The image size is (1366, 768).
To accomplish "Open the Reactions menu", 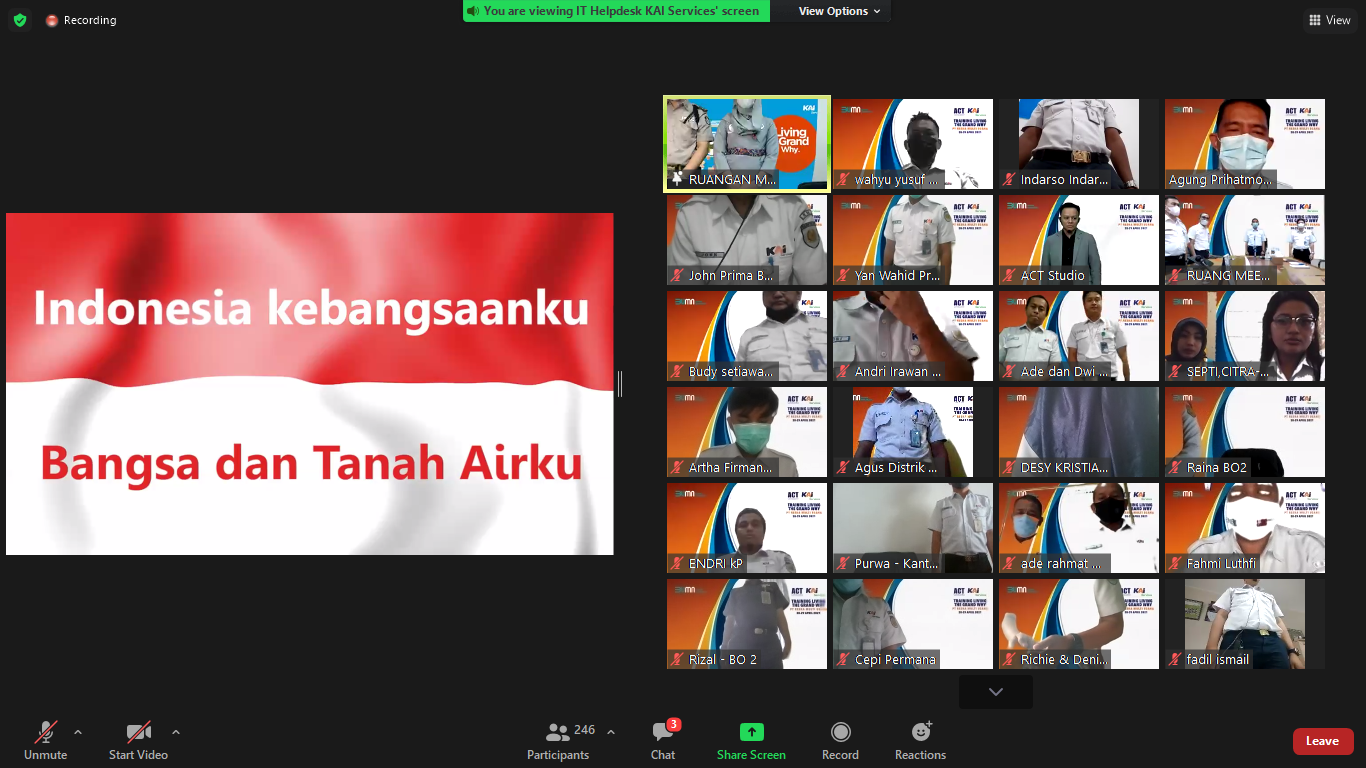I will tap(920, 732).
